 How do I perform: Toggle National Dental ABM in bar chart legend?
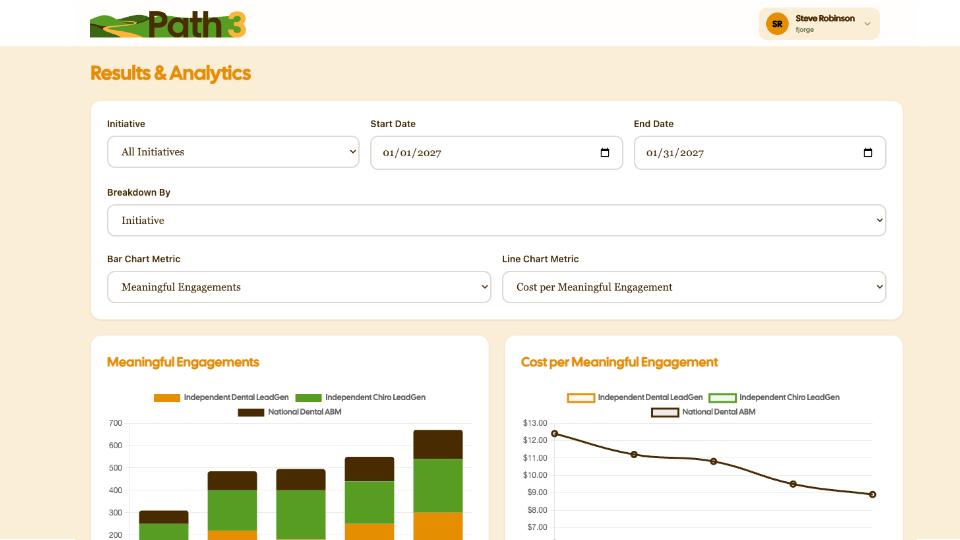coord(290,412)
